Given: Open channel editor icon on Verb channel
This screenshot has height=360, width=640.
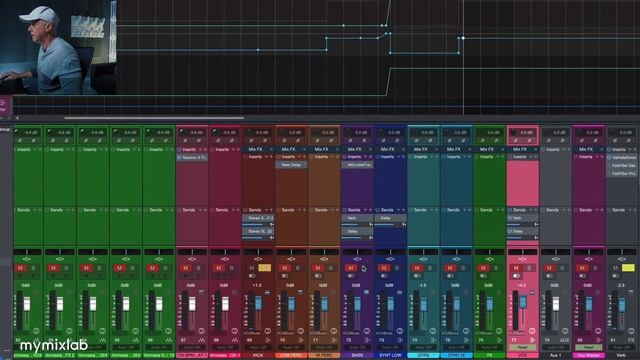Looking at the screenshot, I should [x=631, y=331].
